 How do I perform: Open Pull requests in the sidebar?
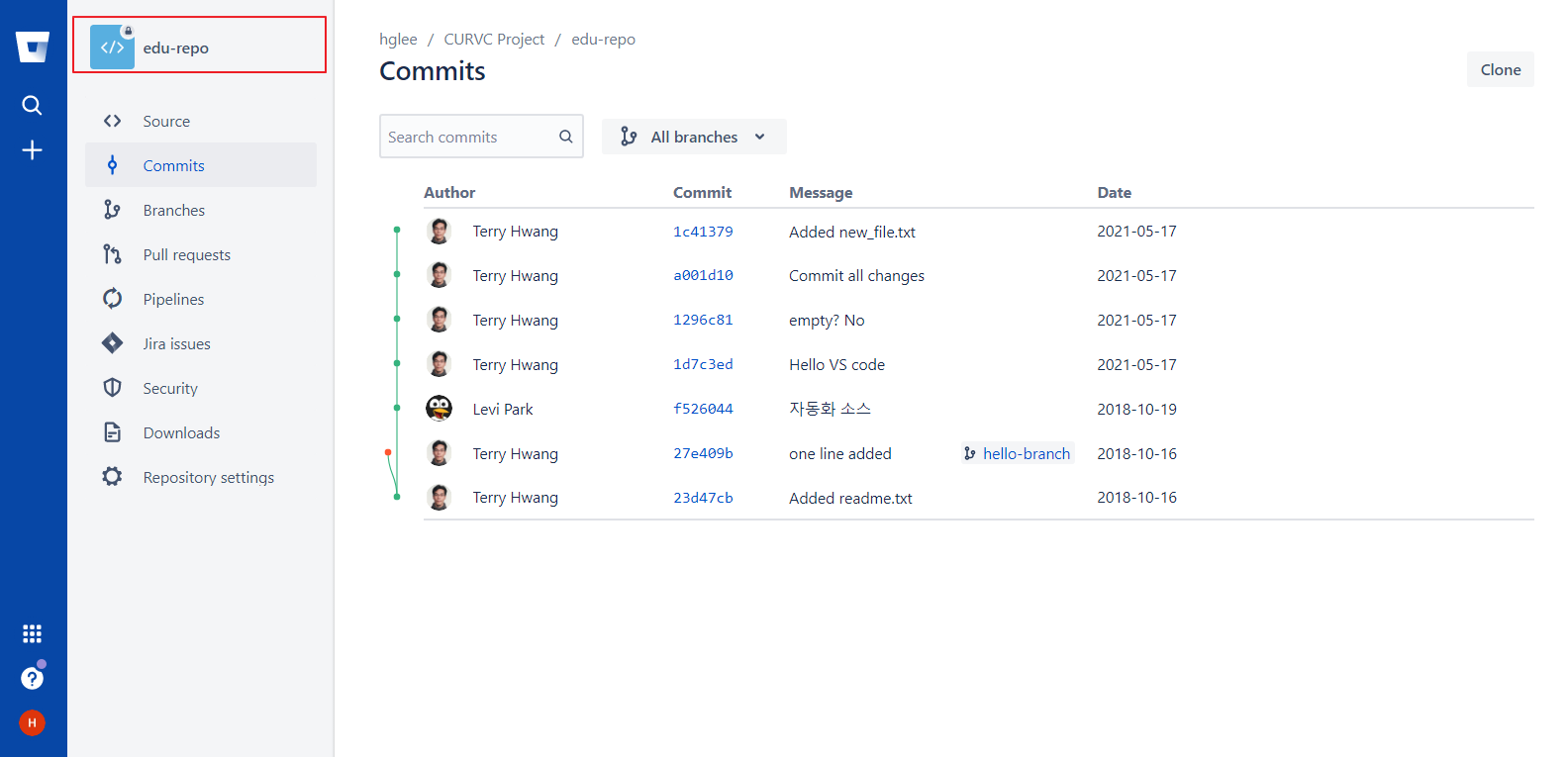[201, 254]
